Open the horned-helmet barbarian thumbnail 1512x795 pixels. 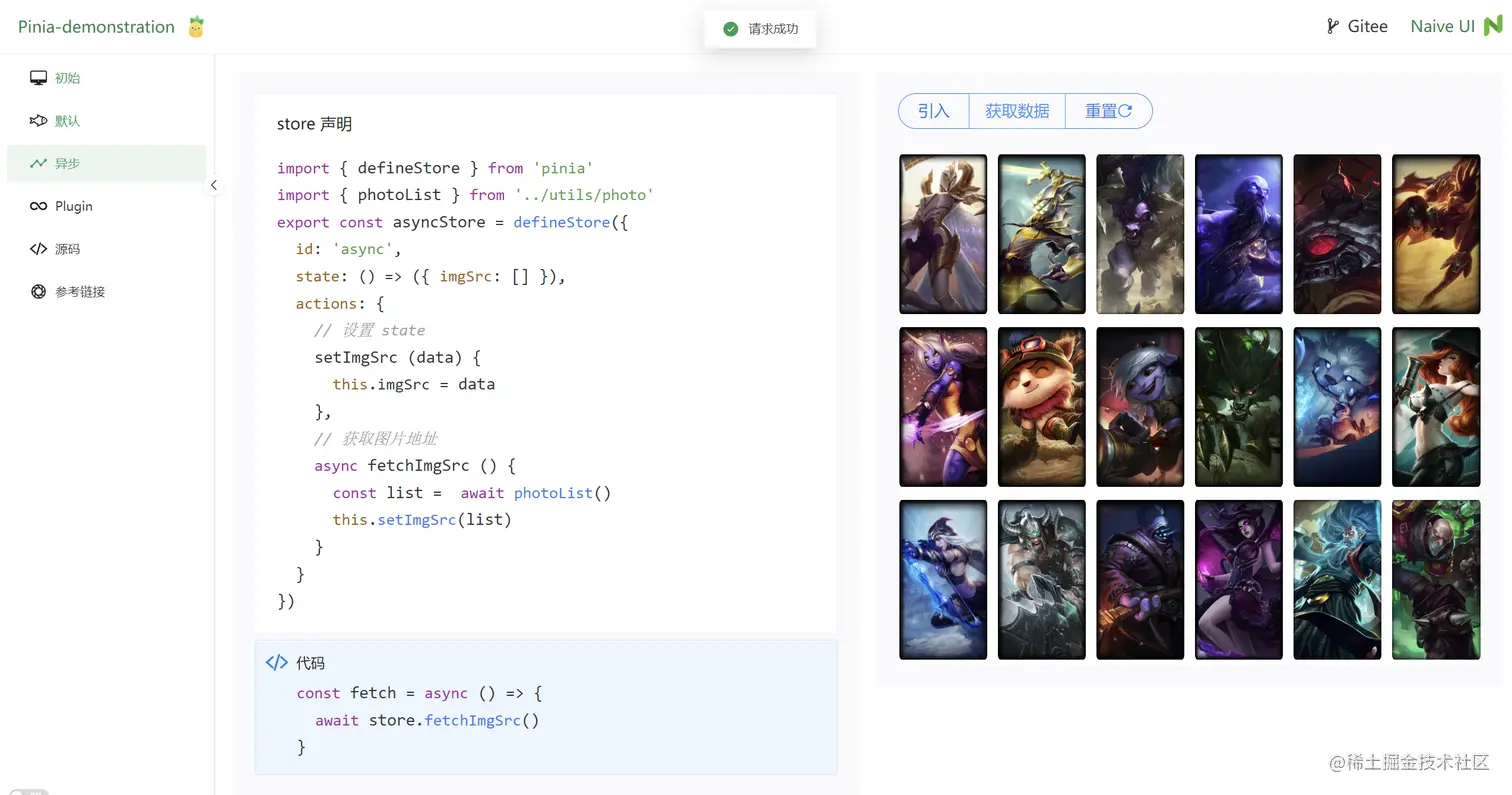tap(1041, 580)
